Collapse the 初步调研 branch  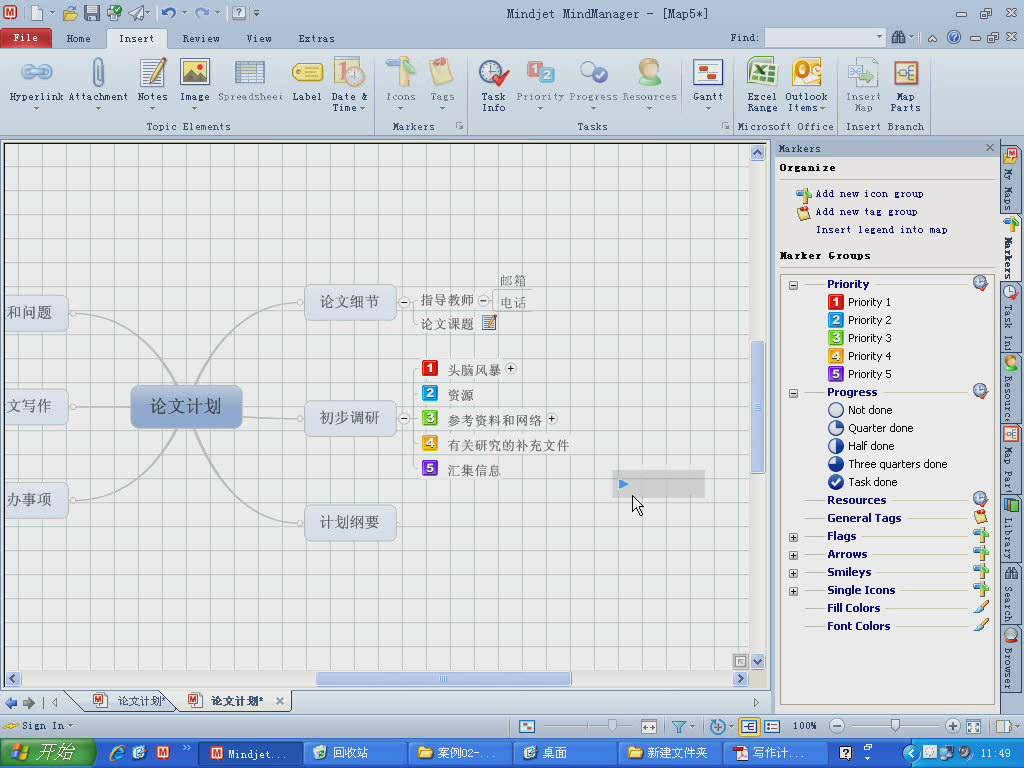pos(404,419)
